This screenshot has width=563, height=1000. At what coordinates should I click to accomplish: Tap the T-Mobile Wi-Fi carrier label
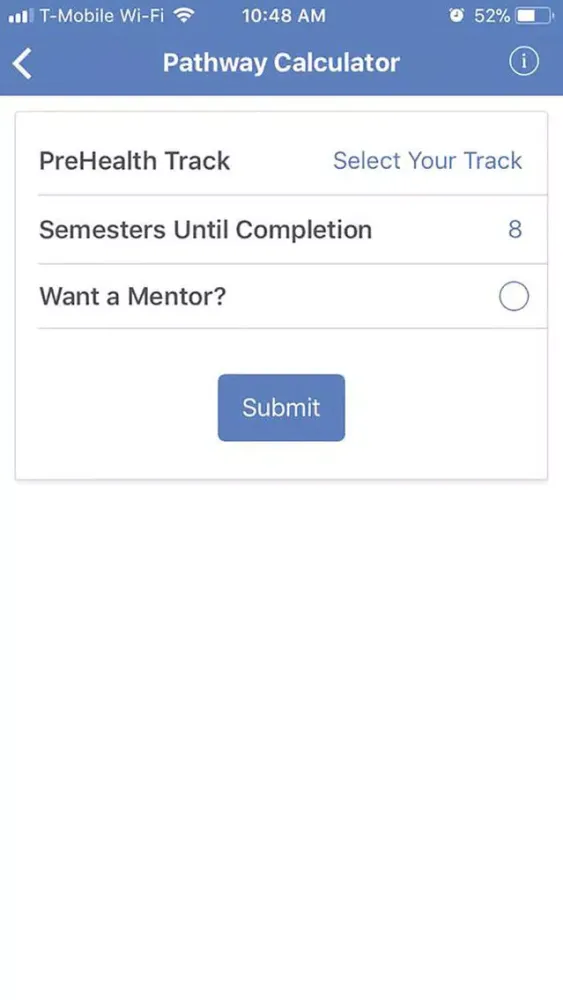point(102,16)
